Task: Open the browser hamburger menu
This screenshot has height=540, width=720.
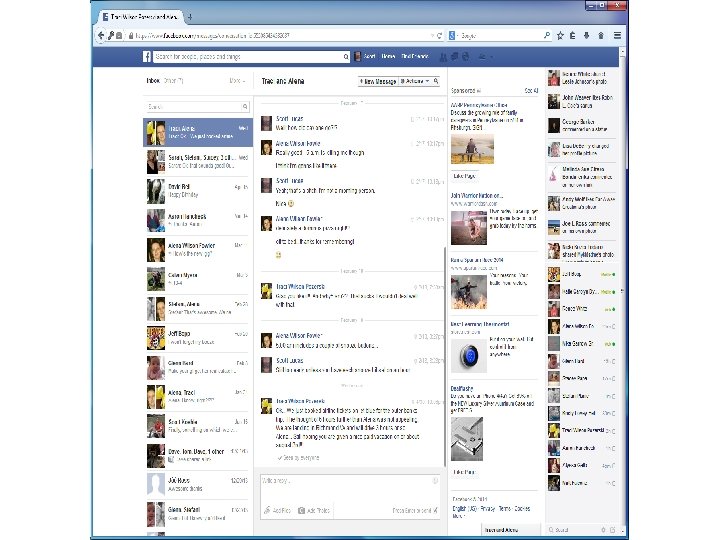Action: click(x=617, y=35)
